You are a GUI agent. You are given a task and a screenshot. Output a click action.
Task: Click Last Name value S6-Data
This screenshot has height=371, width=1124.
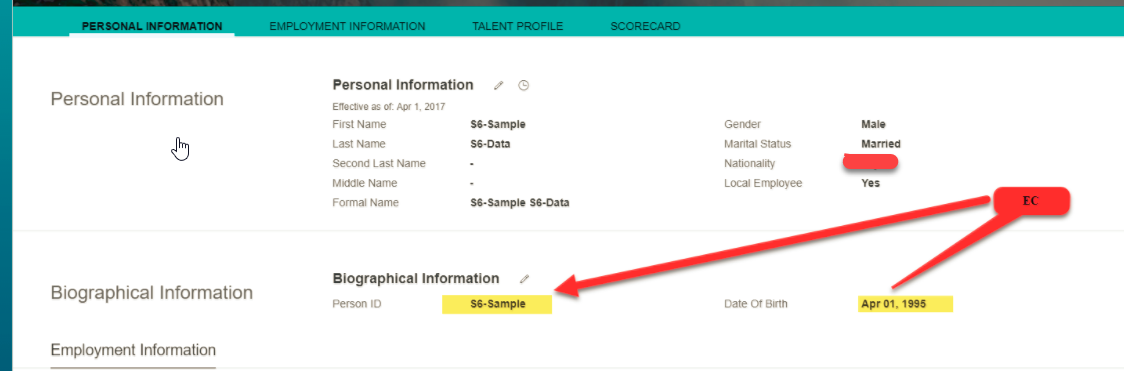coord(490,144)
